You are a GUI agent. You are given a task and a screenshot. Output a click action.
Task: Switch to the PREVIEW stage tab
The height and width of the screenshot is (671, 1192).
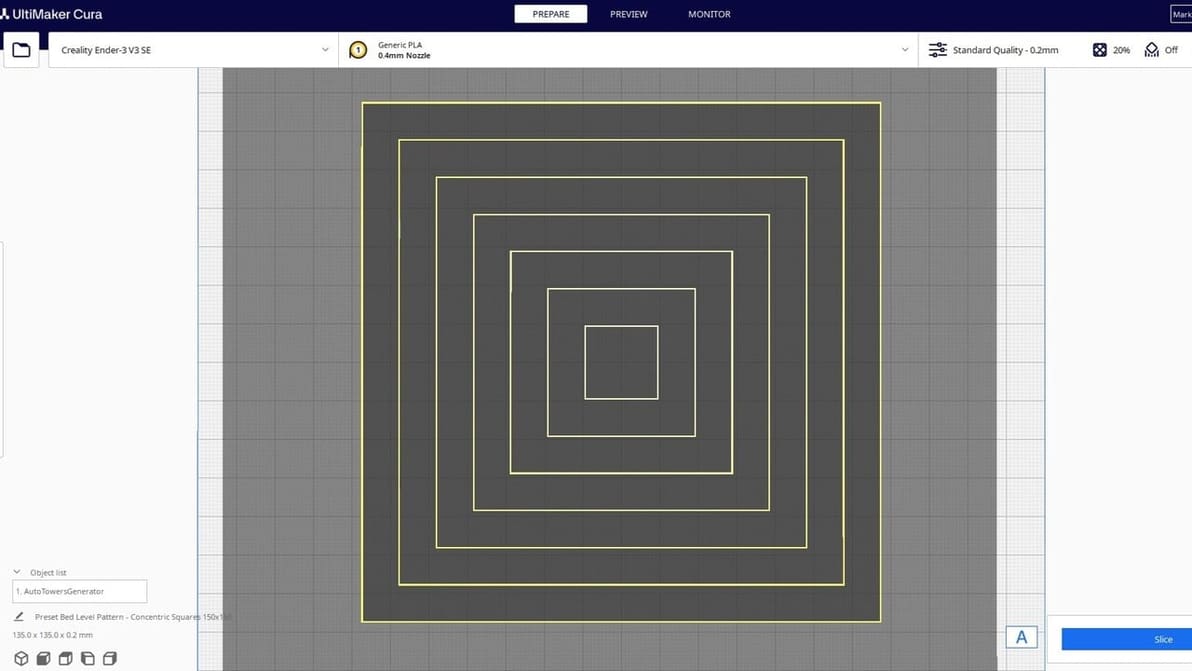[628, 14]
